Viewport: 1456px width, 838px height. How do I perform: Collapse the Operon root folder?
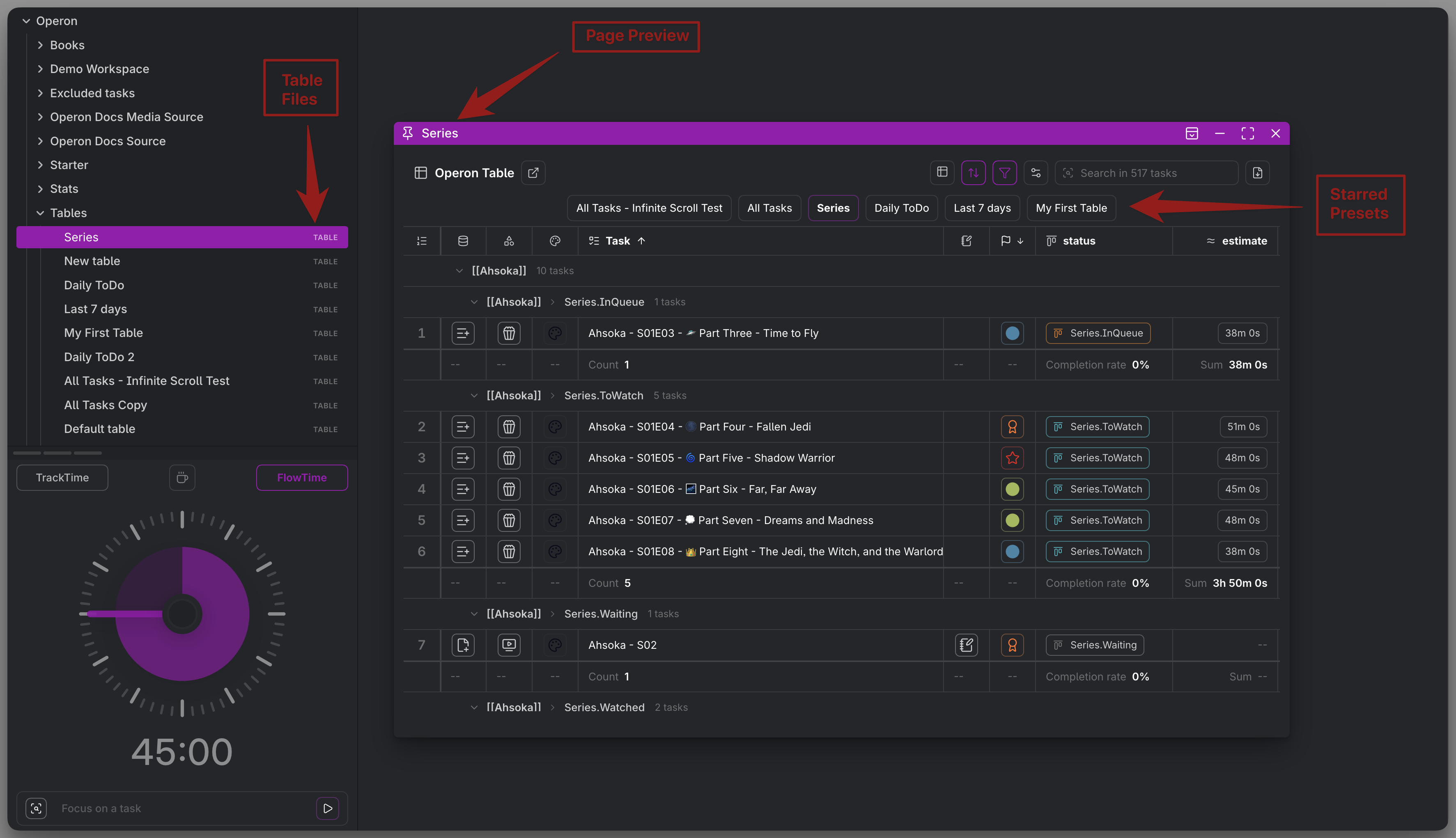[x=26, y=21]
